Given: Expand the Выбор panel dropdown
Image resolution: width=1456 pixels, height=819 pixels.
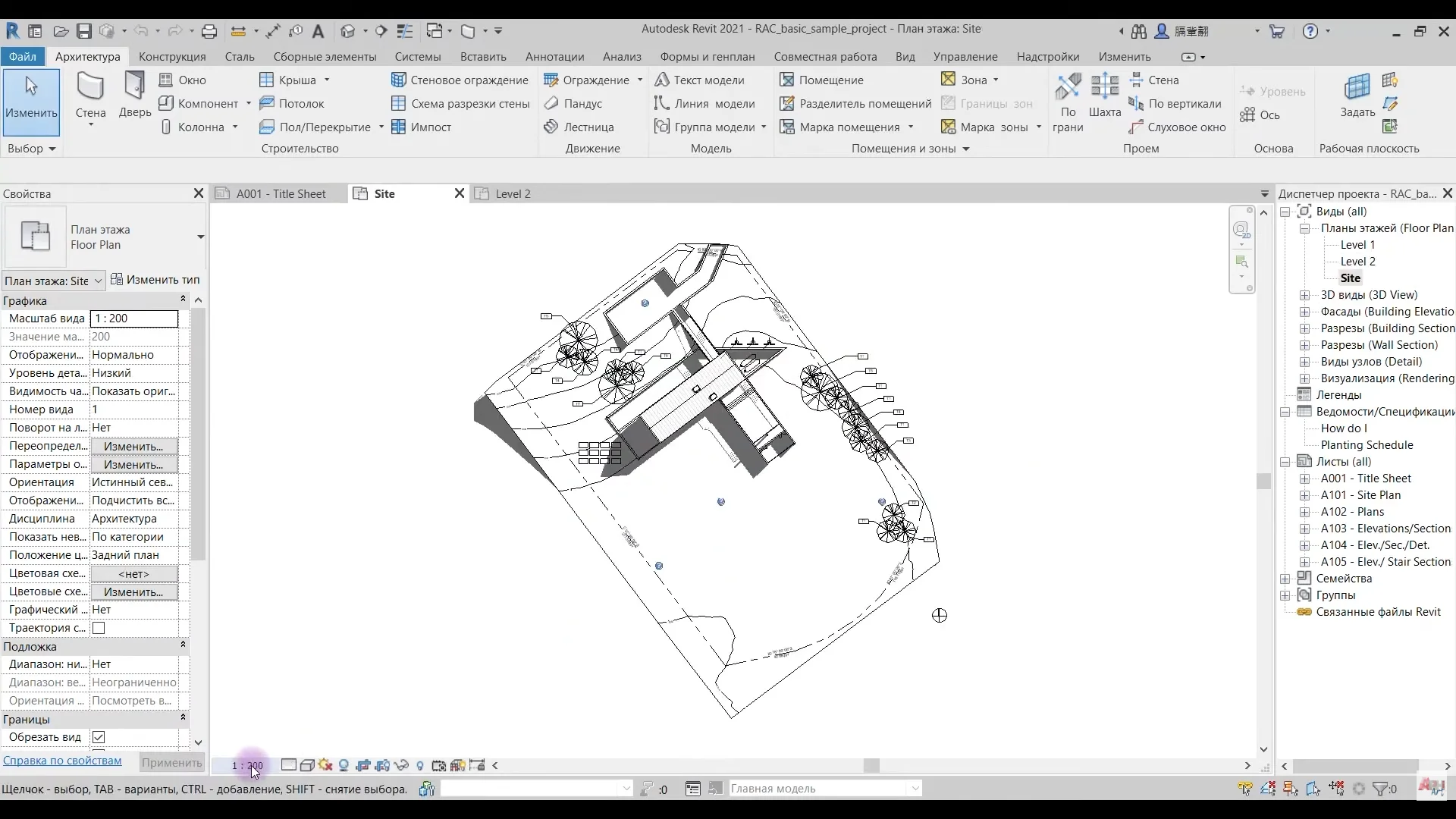Looking at the screenshot, I should (x=32, y=149).
